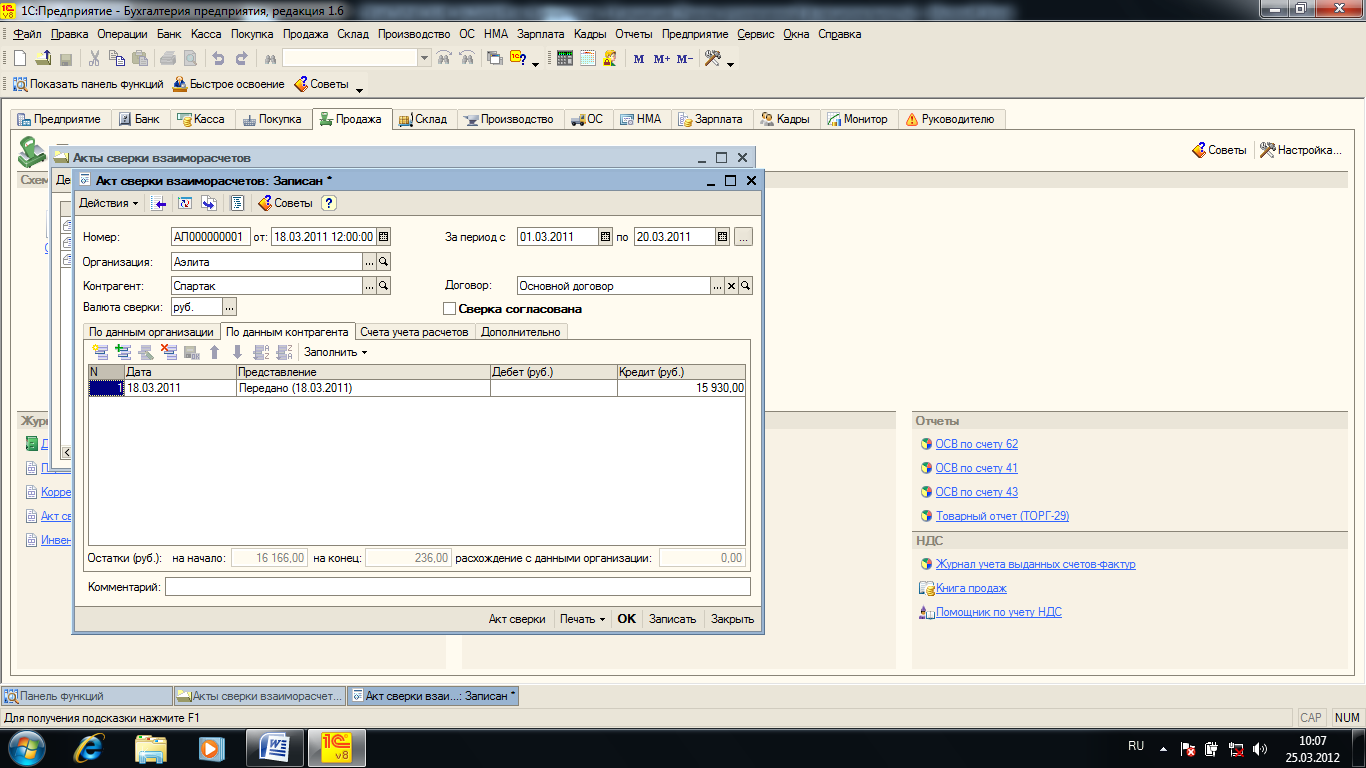The image size is (1366, 768).
Task: Click ellipsis selector for Организация field
Action: (368, 261)
